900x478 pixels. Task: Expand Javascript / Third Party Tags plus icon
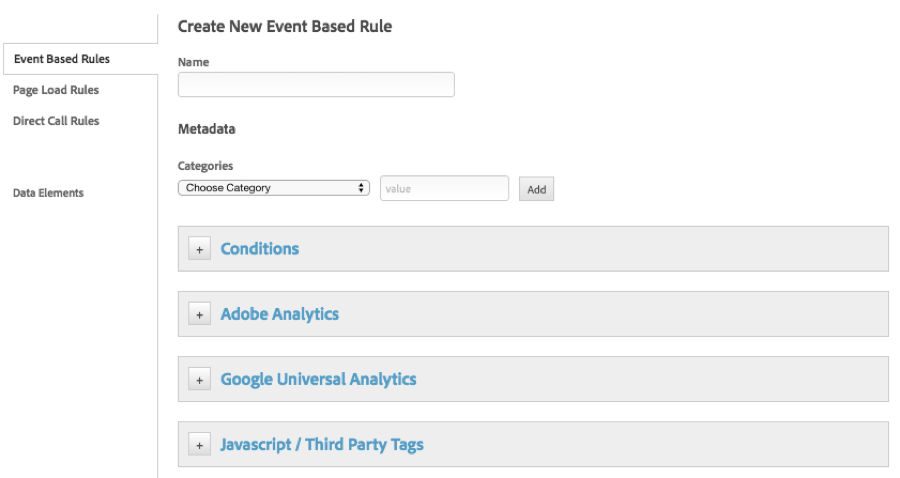point(199,445)
